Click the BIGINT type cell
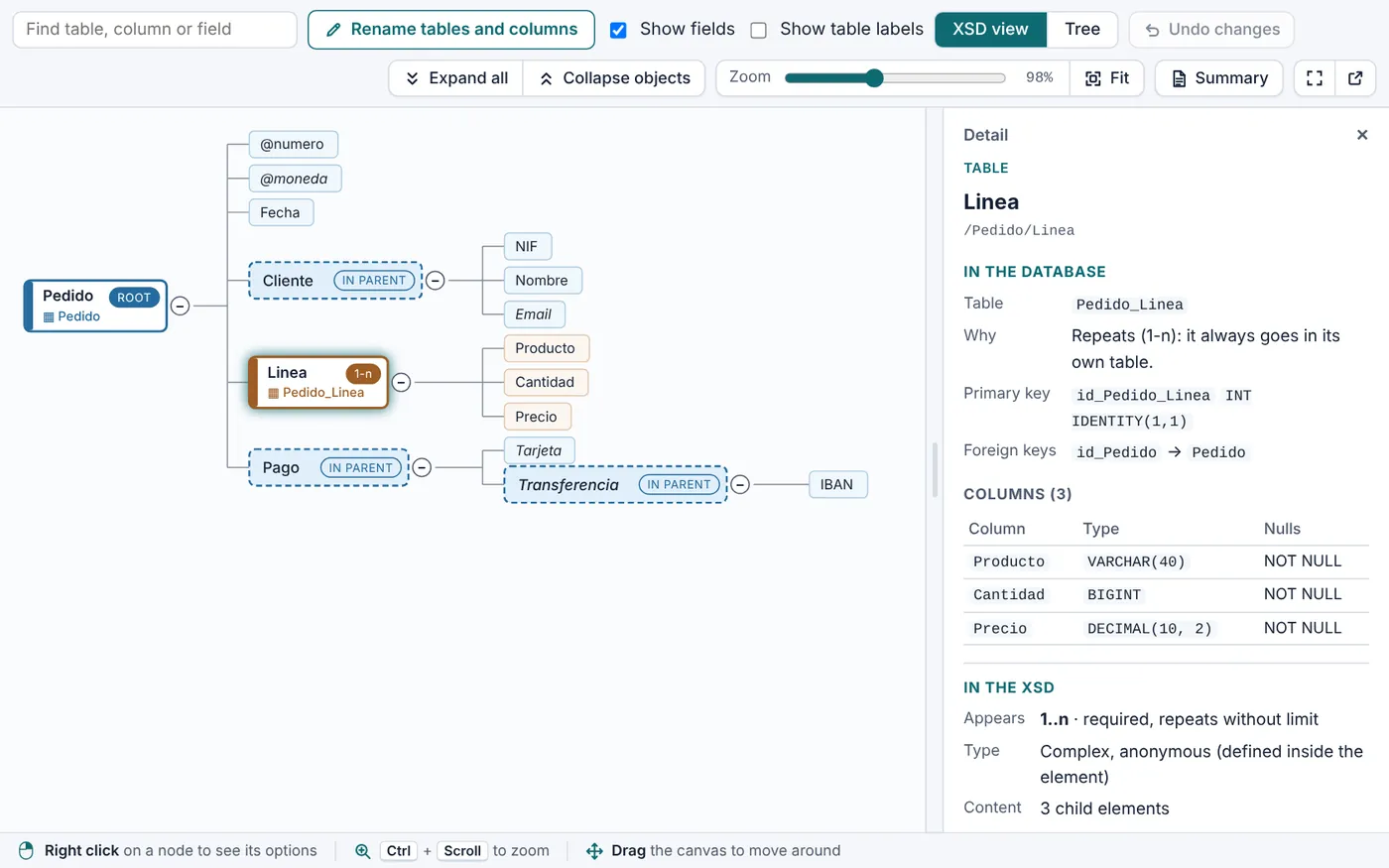 [x=1114, y=595]
